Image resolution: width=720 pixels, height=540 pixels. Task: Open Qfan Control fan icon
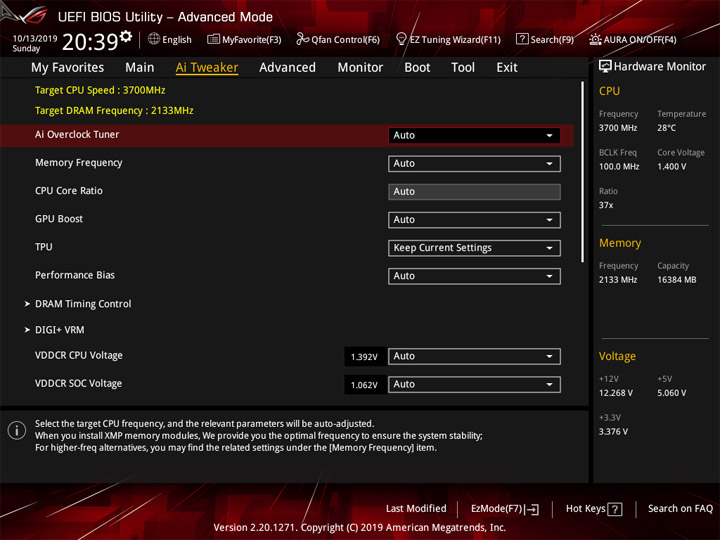coord(302,39)
